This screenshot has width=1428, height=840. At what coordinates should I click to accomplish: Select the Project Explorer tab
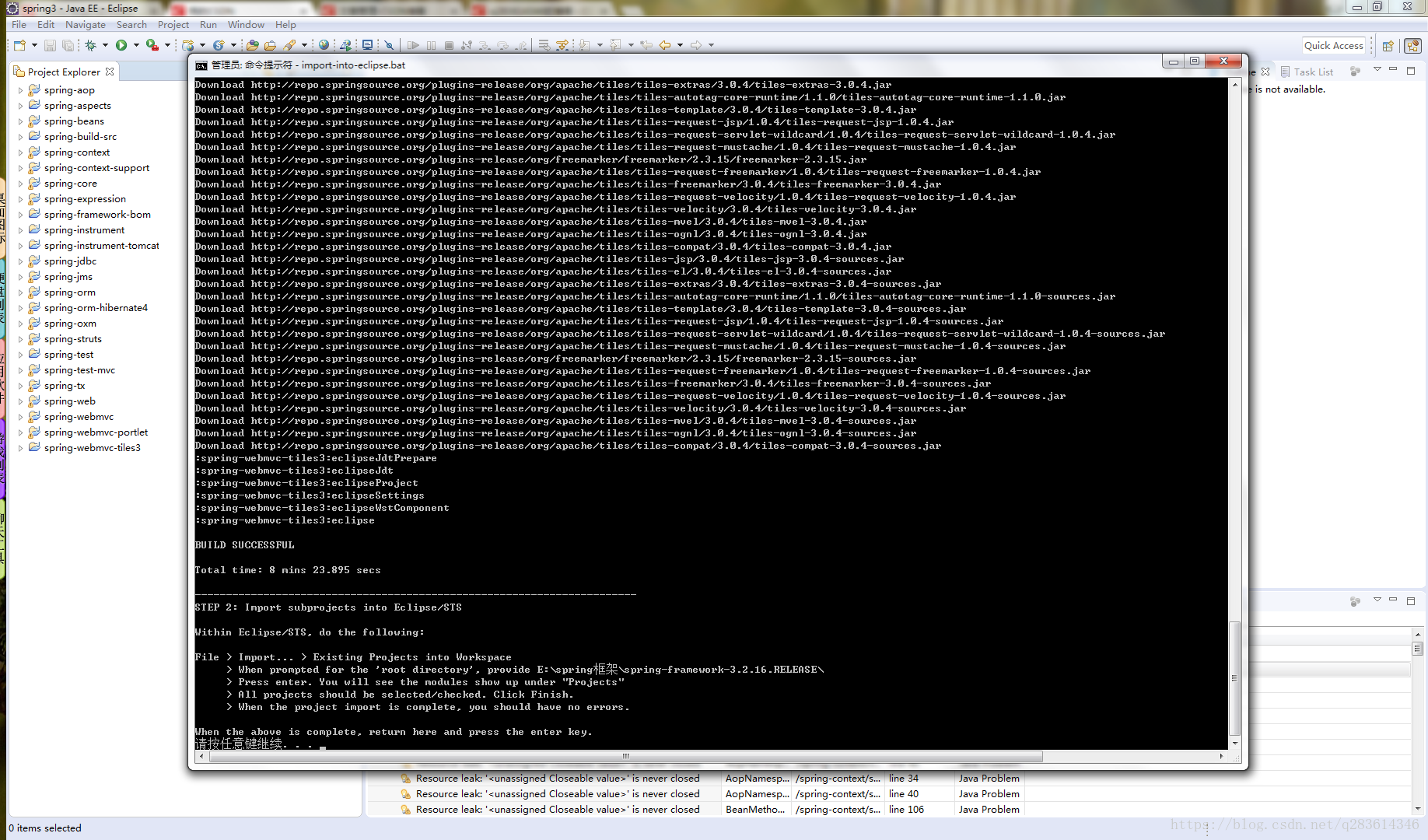[64, 72]
